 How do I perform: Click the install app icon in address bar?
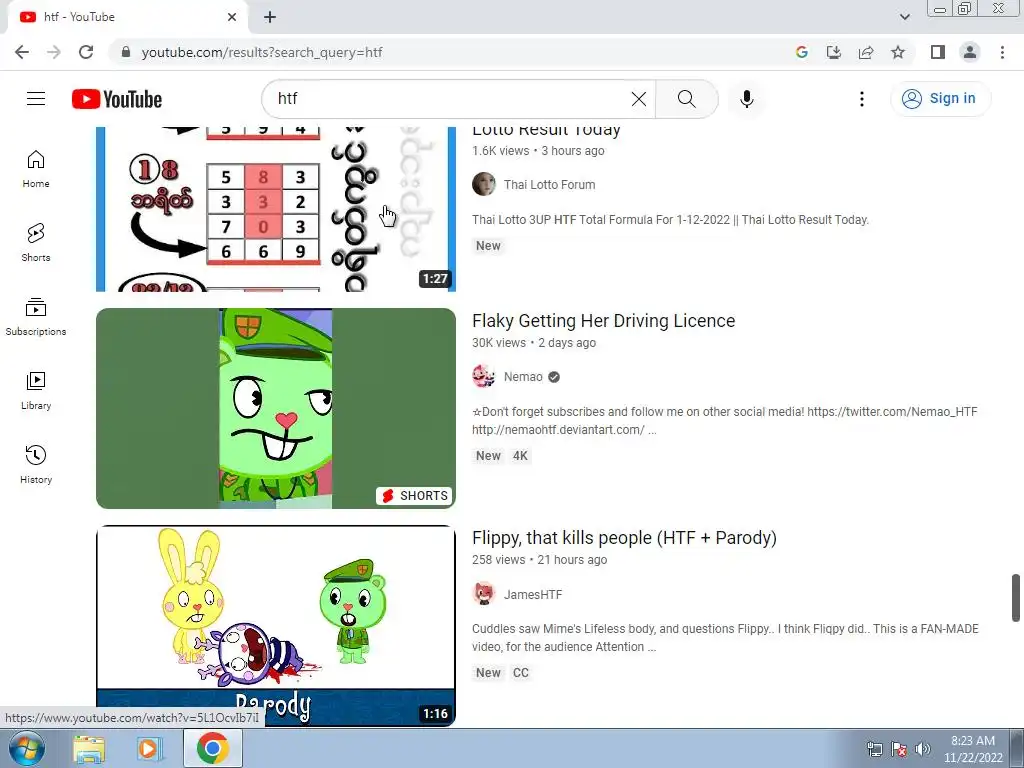(834, 52)
